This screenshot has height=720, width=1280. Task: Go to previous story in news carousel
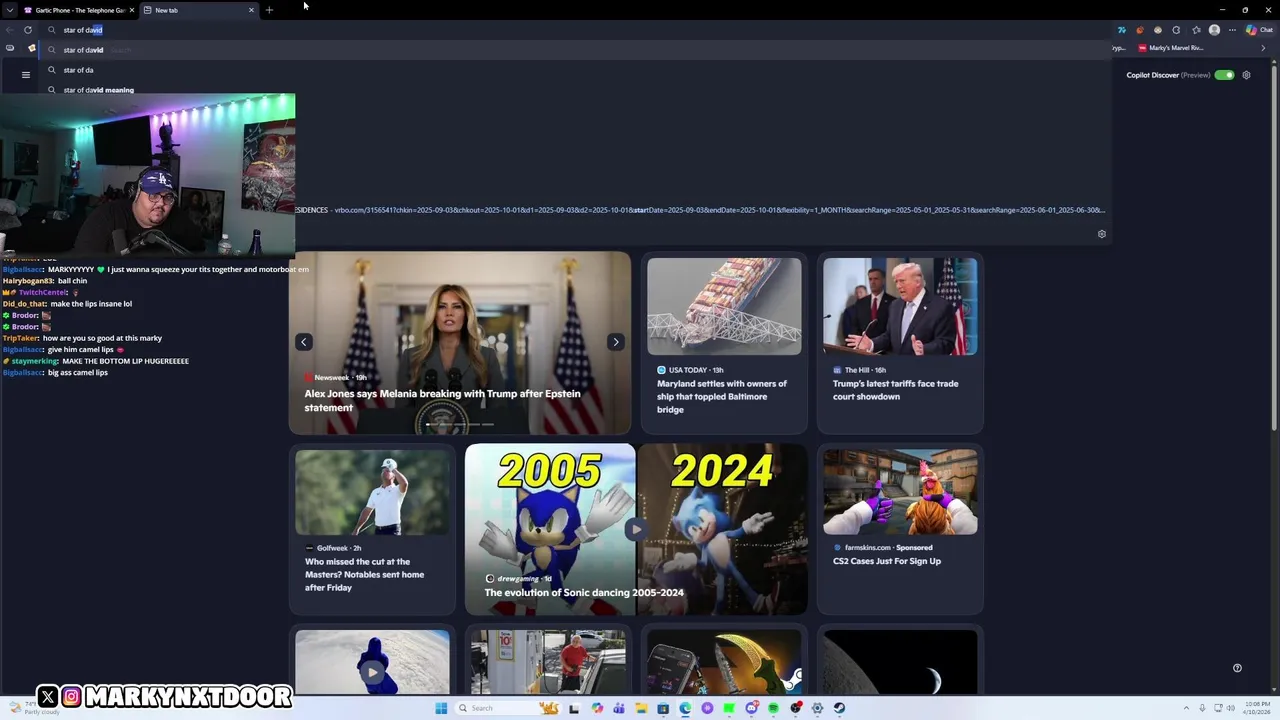tap(304, 342)
